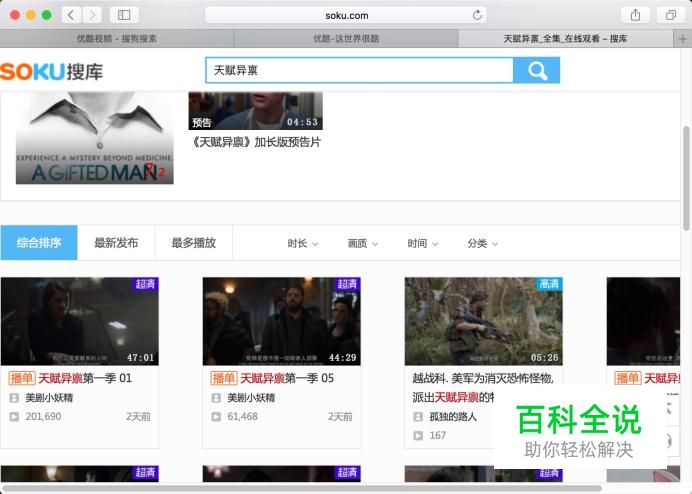Expand the 时长 filter dropdown
The image size is (692, 494).
pos(303,243)
